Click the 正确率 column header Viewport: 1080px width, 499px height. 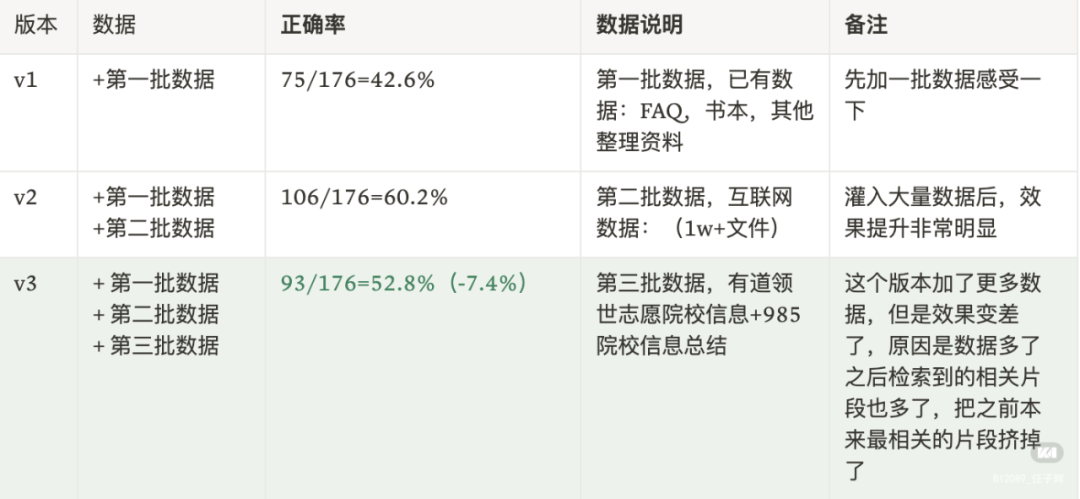313,26
